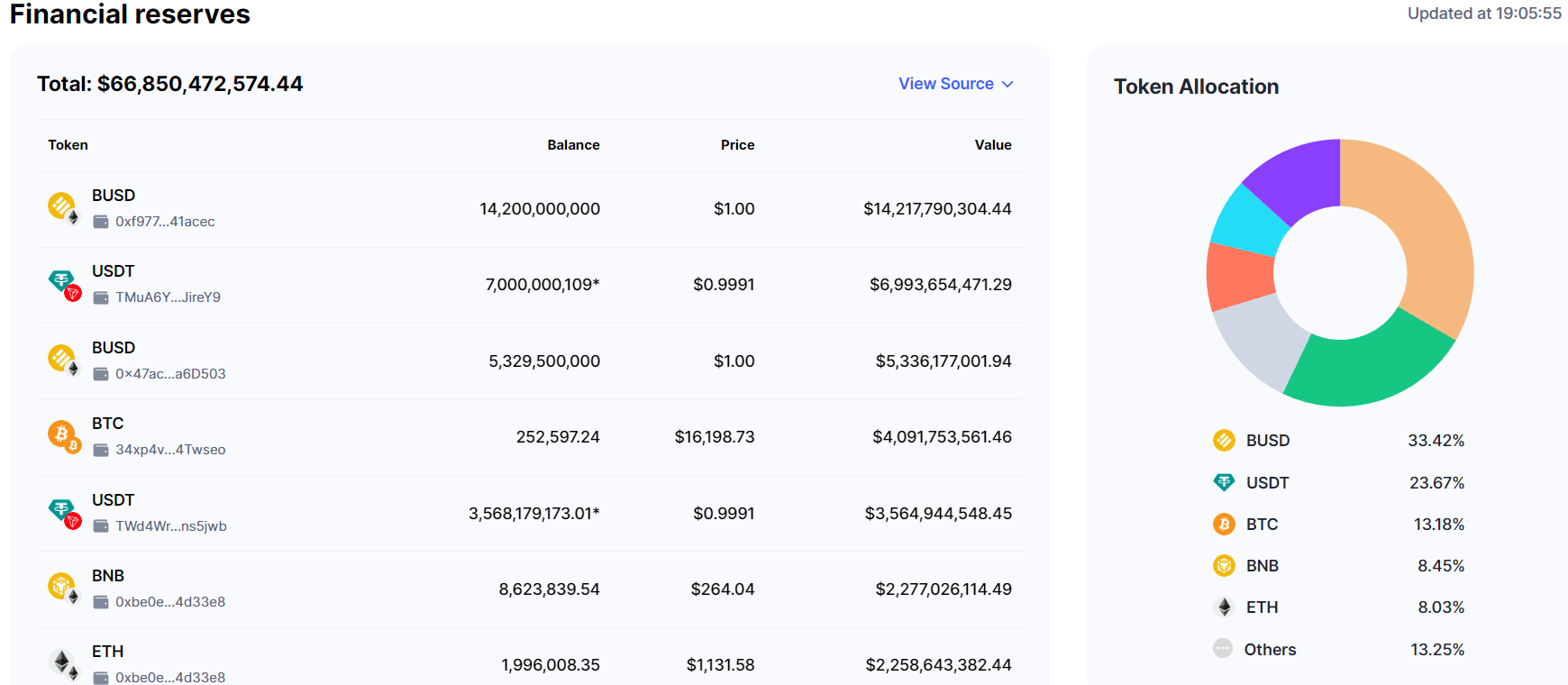Expand the View Source dropdown
The image size is (1568, 685).
956,84
